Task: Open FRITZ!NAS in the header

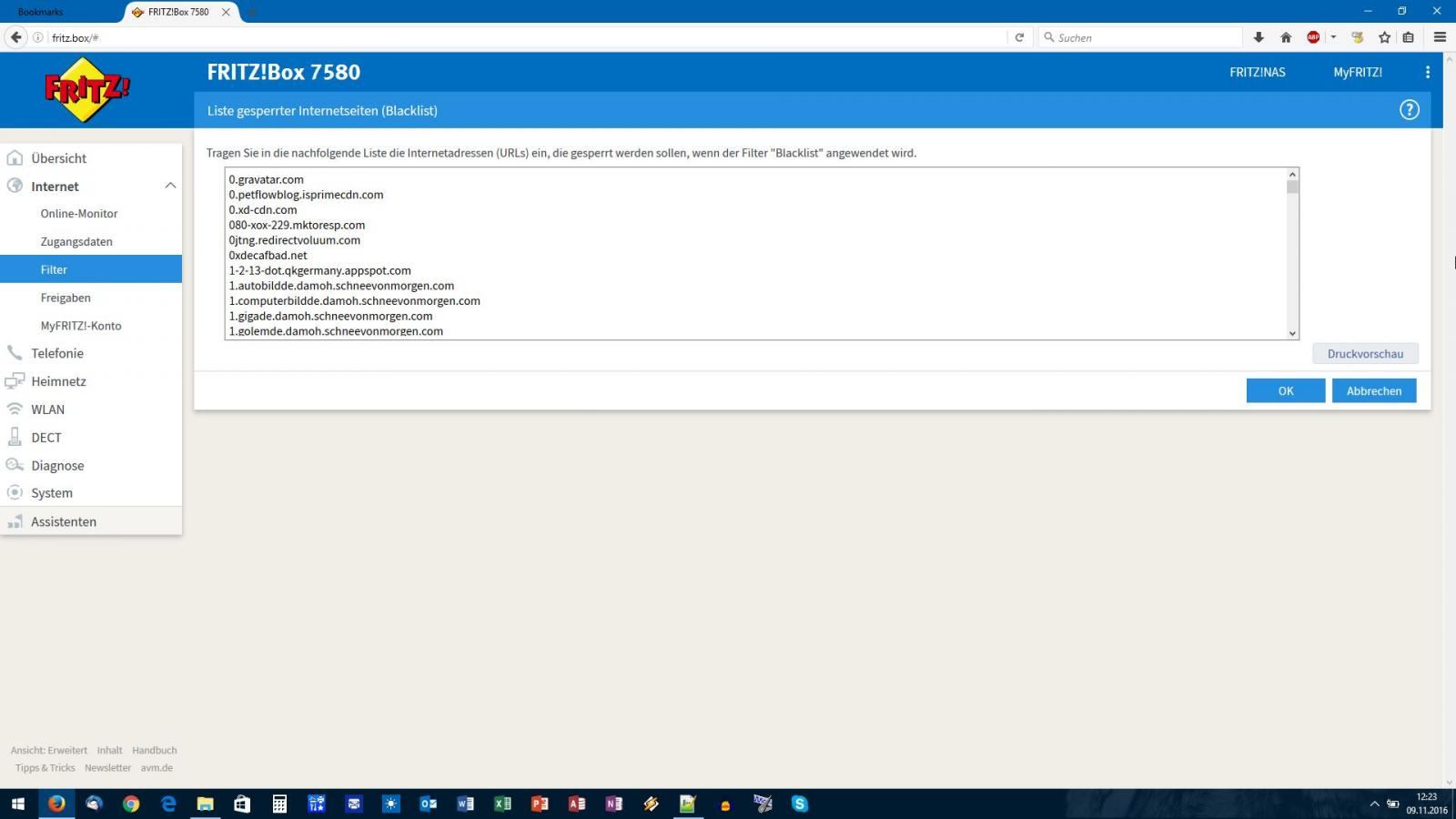Action: point(1258,72)
